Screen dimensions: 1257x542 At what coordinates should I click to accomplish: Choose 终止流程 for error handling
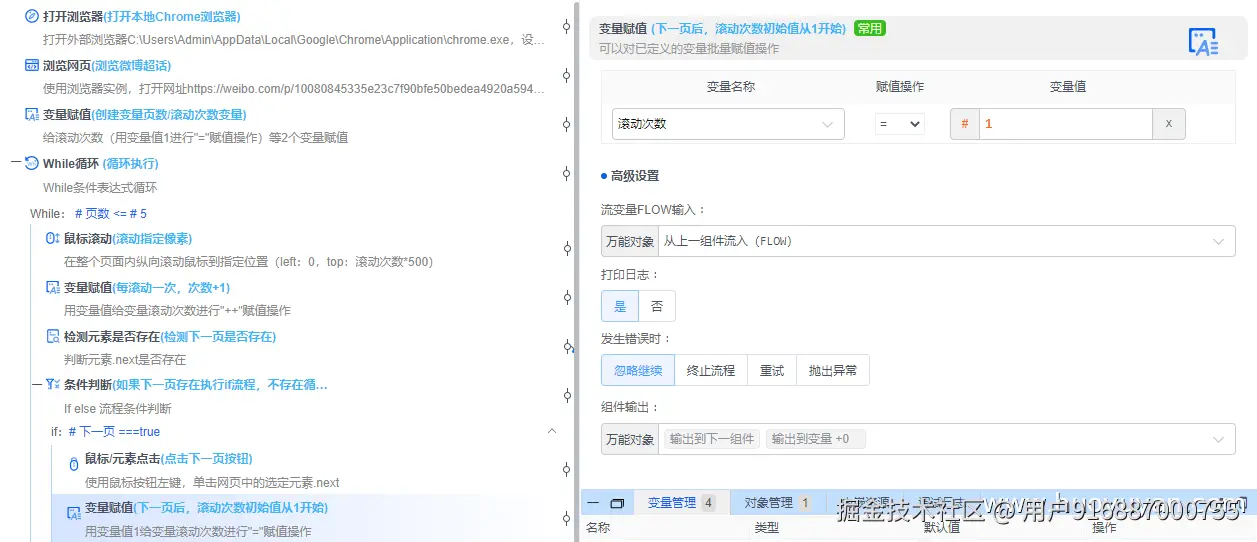pos(711,370)
